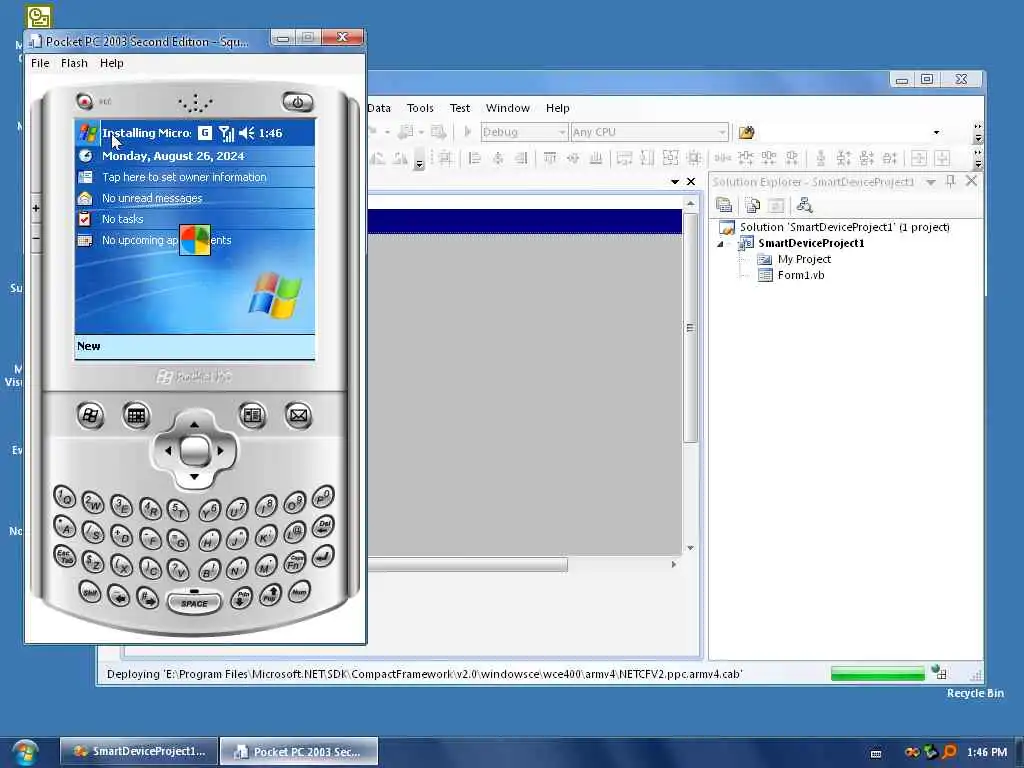
Task: Open the document tab list dropdown arrow
Action: [x=675, y=182]
